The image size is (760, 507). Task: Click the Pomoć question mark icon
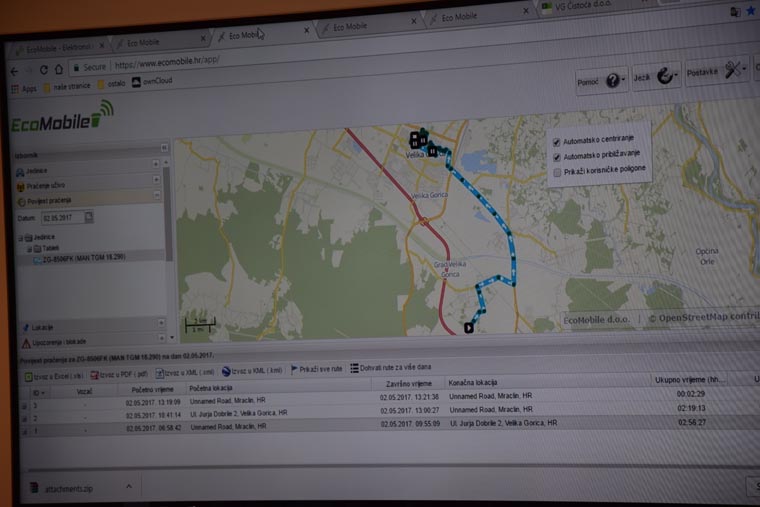[613, 80]
